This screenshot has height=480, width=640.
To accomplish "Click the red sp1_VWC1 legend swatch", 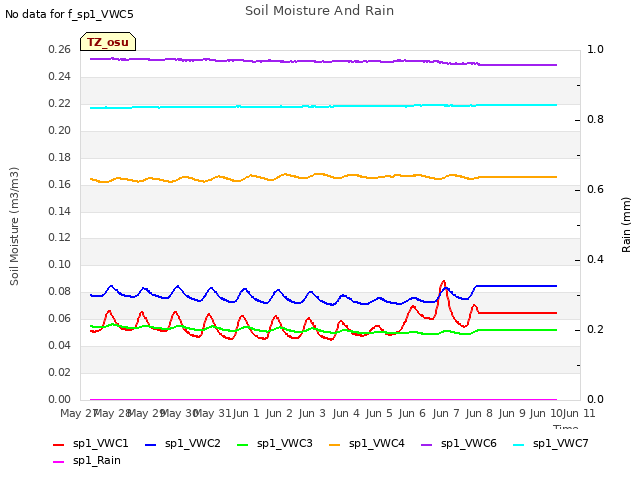I will tap(59, 444).
